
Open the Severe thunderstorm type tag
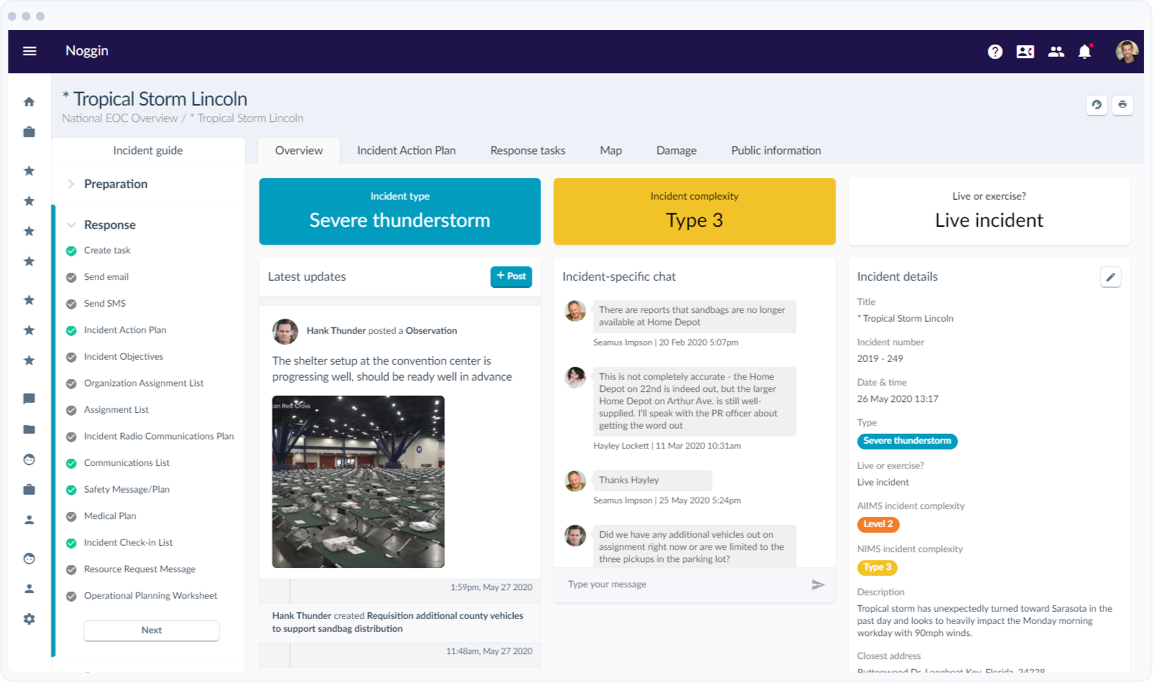(x=907, y=440)
